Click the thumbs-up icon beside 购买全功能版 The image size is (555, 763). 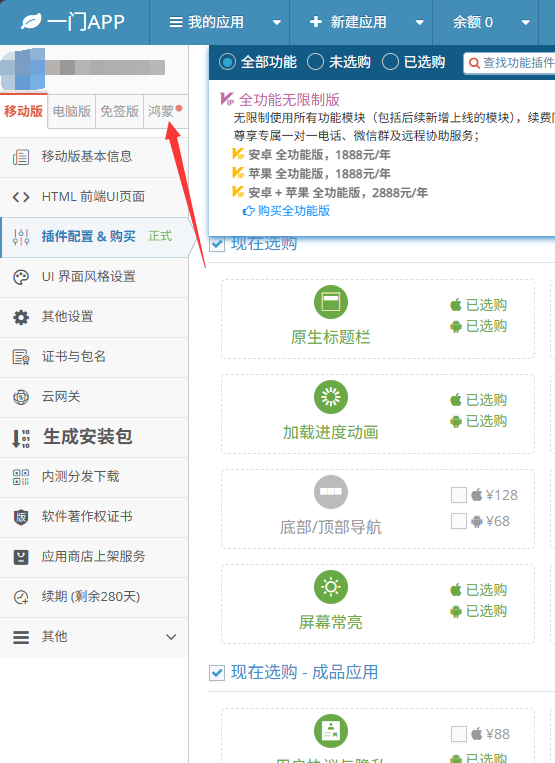248,211
